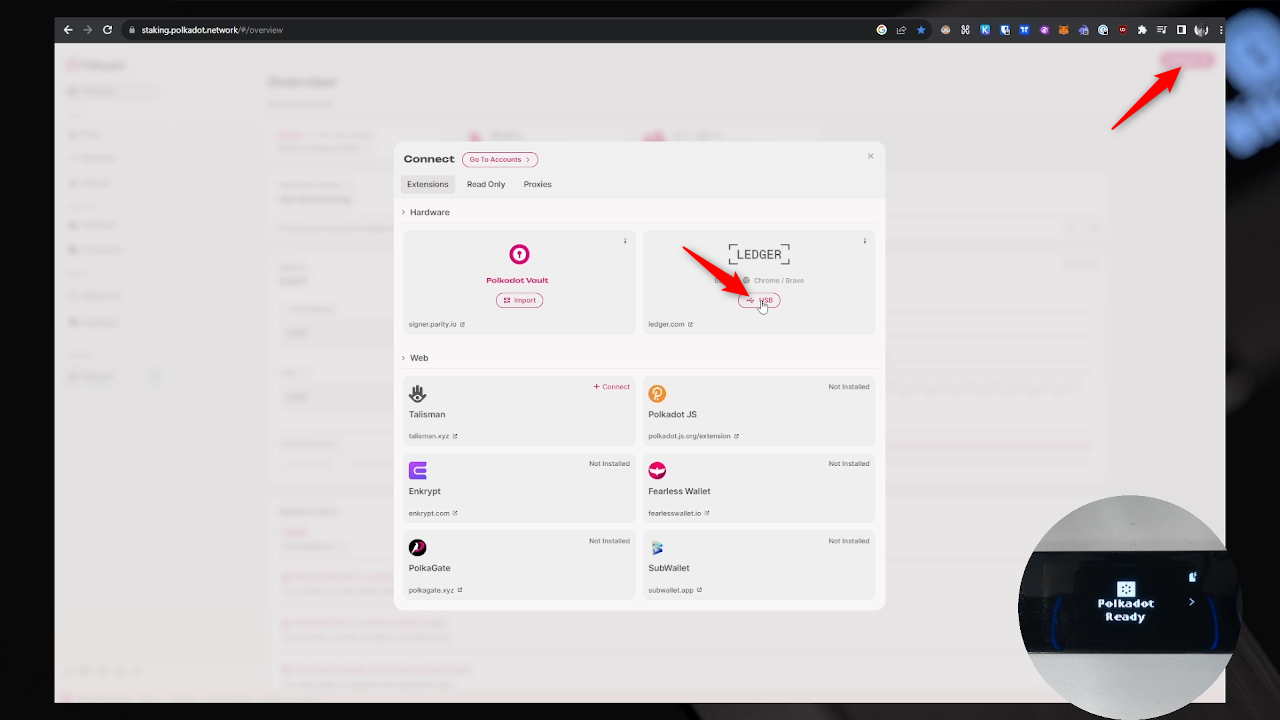Screen dimensions: 1280x720
Task: Collapse the Web section
Action: [x=415, y=358]
